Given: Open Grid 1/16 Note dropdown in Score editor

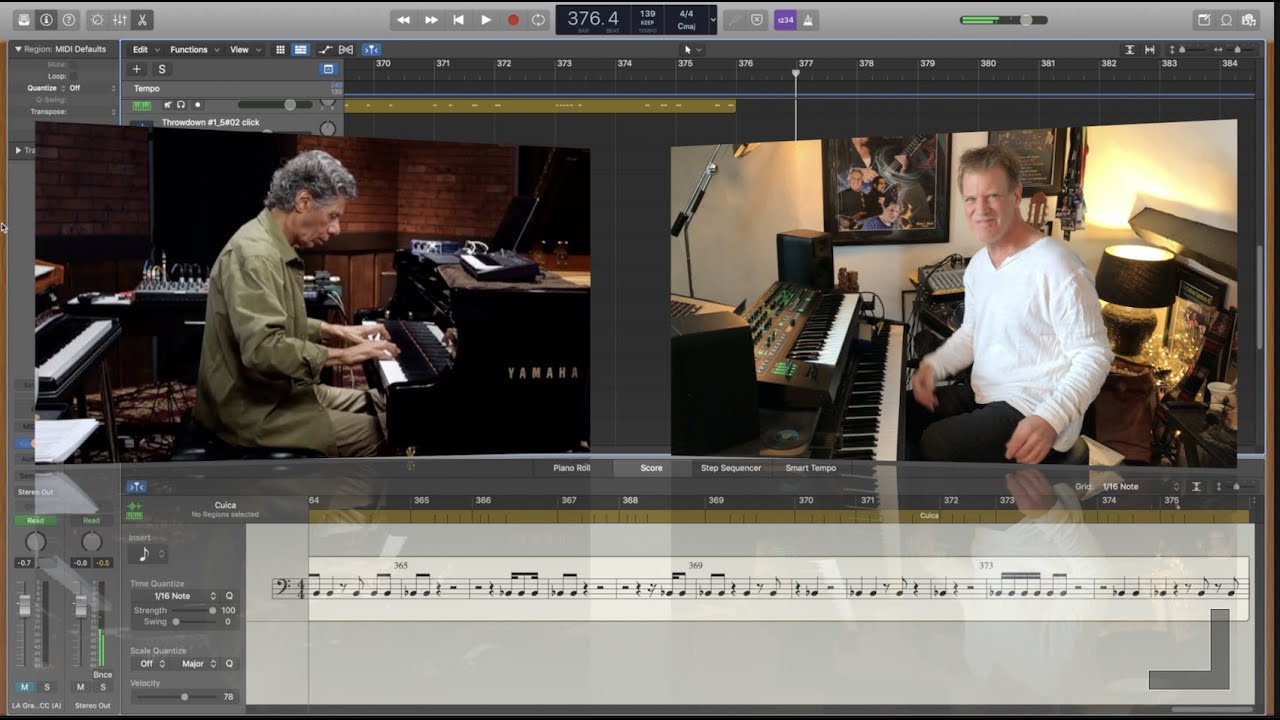Looking at the screenshot, I should (1140, 487).
